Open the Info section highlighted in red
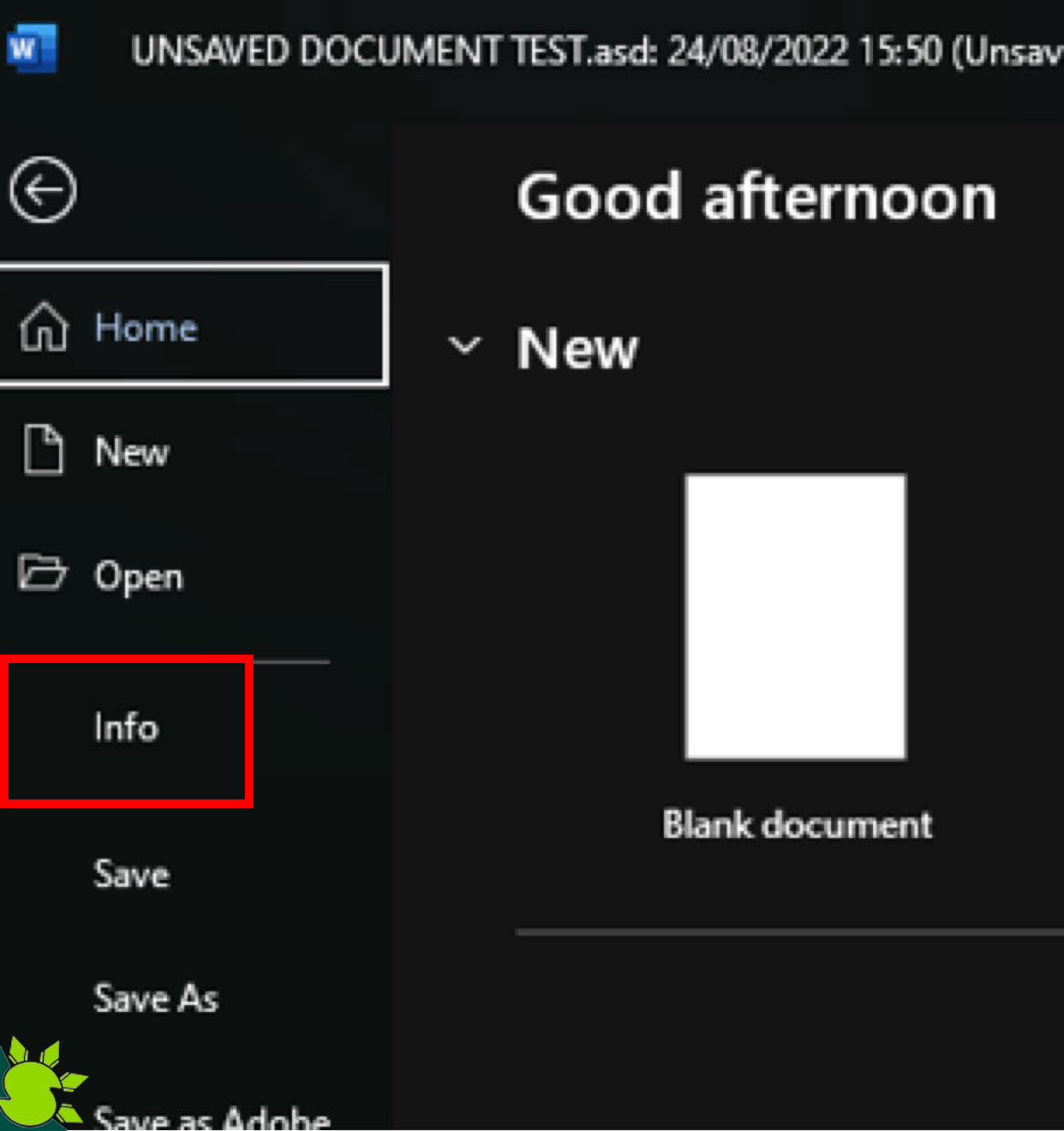Screen dimensions: 1064x1131 click(x=126, y=728)
